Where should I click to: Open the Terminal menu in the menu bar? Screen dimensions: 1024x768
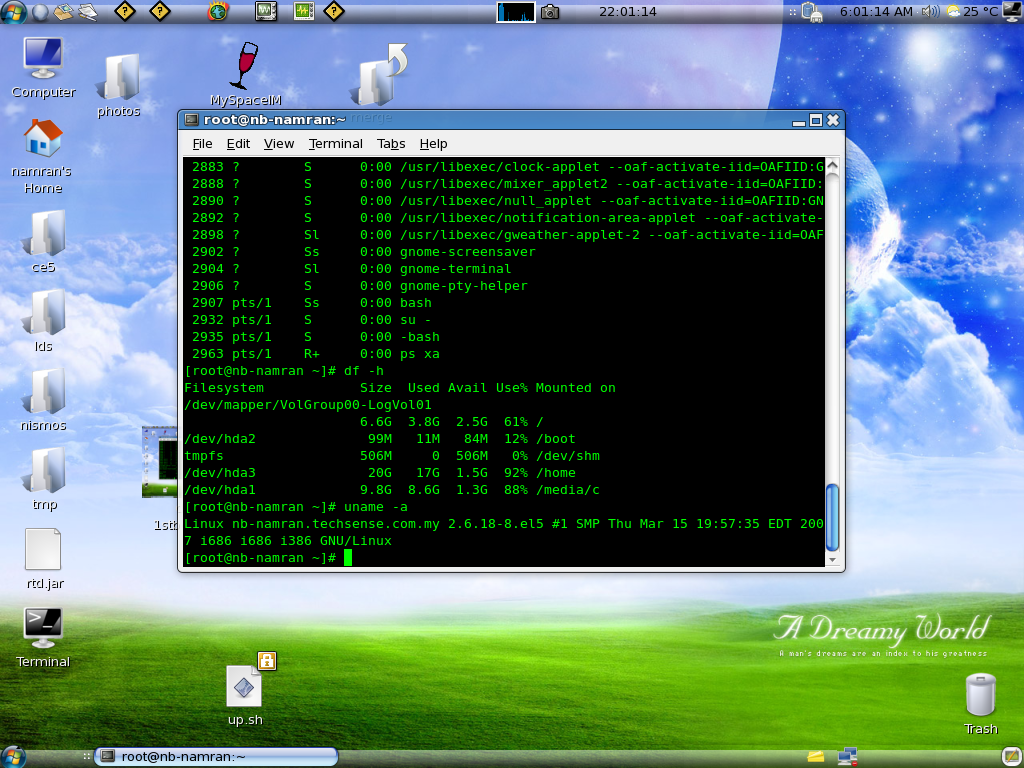pyautogui.click(x=335, y=144)
